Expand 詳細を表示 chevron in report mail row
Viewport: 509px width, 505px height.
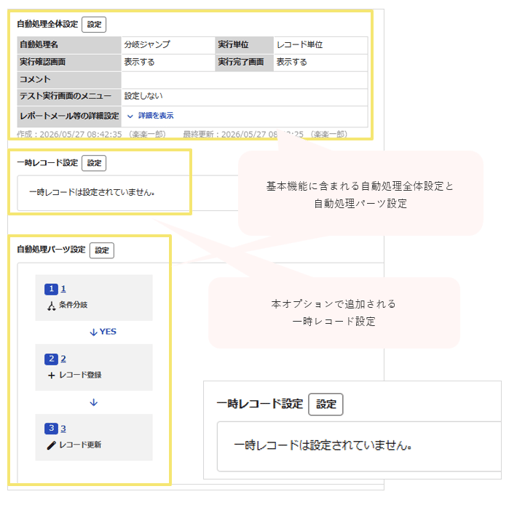coord(130,116)
